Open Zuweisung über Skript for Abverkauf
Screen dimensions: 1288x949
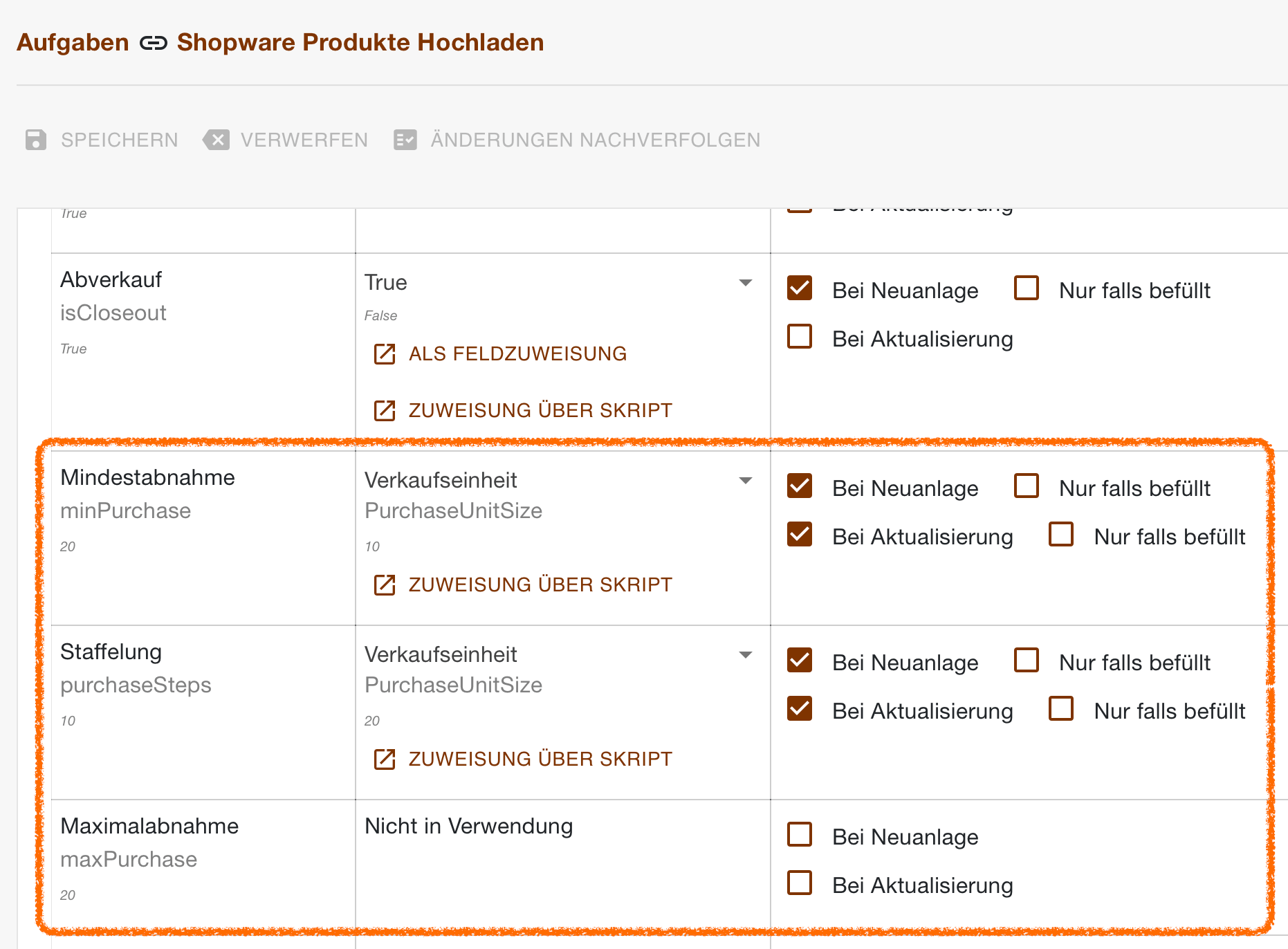(541, 411)
